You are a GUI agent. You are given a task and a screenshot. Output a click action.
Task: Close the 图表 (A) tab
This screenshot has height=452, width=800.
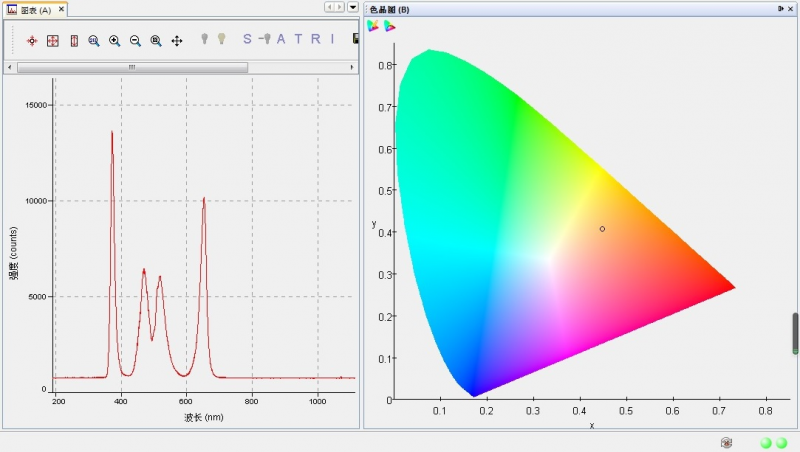[x=61, y=9]
